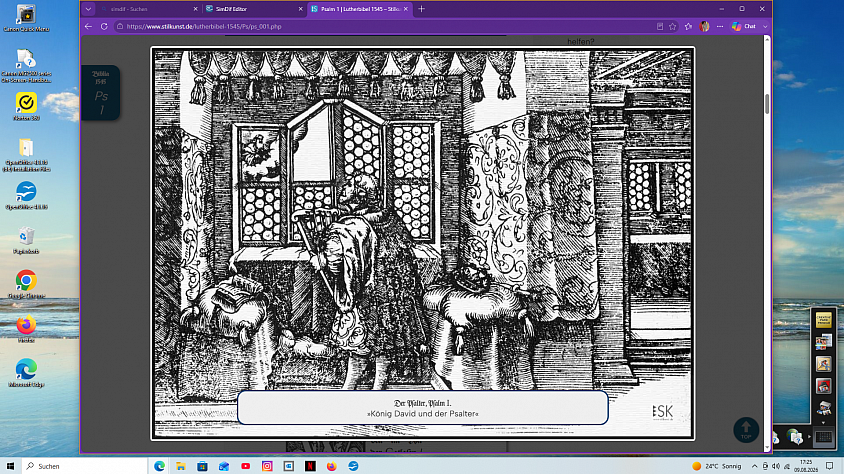Open Canon Quick Menu main grid button
Image resolution: width=844 pixels, height=474 pixels.
click(824, 437)
